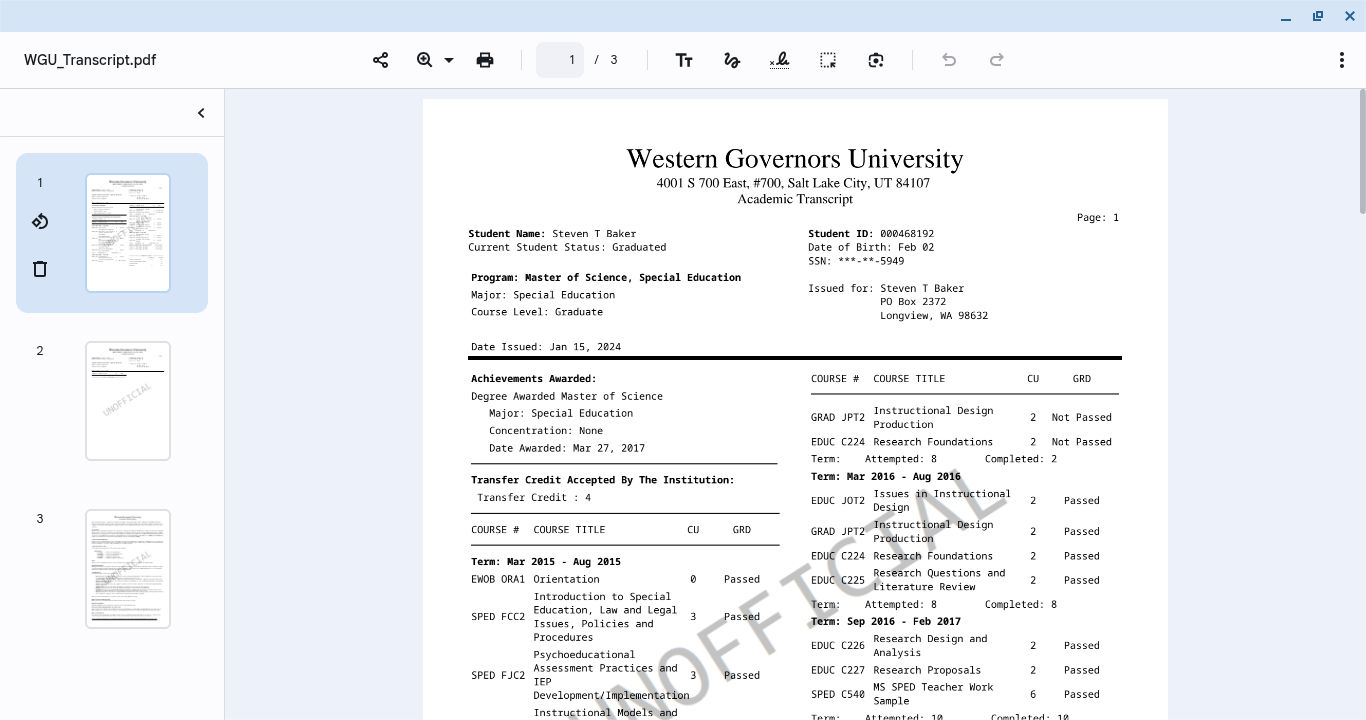Click "Date Awarded: Mar 27, 2017"
The width and height of the screenshot is (1366, 720).
[567, 448]
